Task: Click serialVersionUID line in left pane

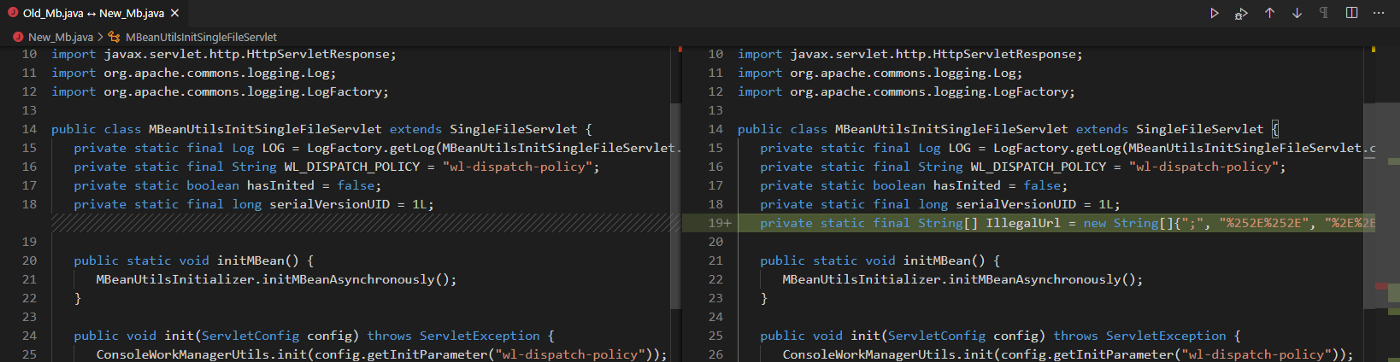Action: coord(254,205)
